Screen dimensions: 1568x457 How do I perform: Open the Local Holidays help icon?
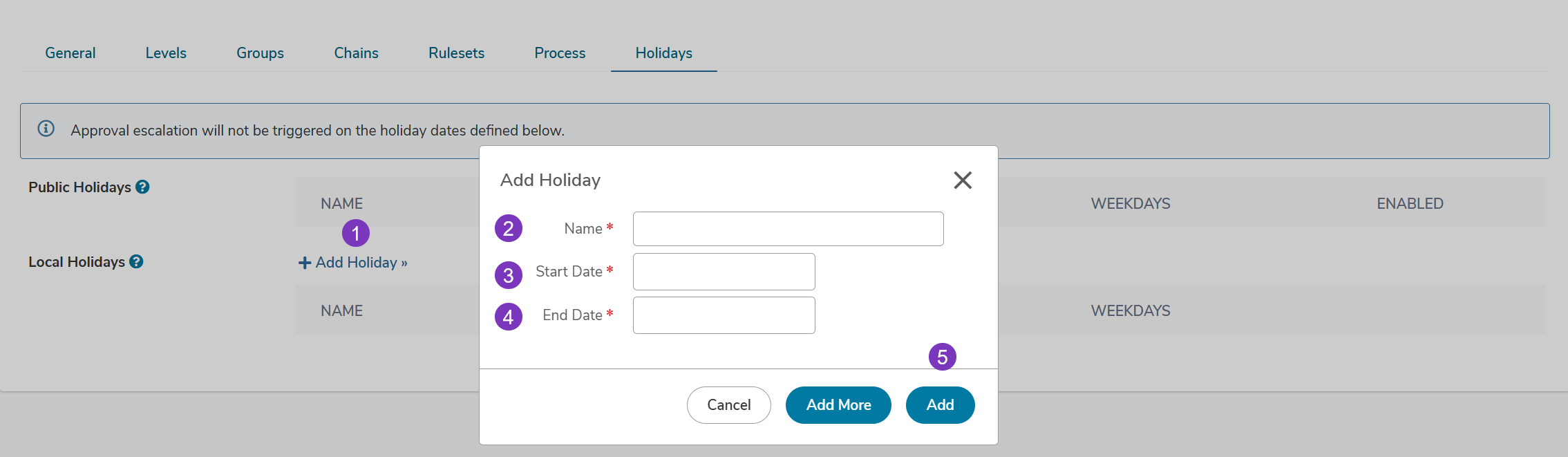[x=136, y=261]
